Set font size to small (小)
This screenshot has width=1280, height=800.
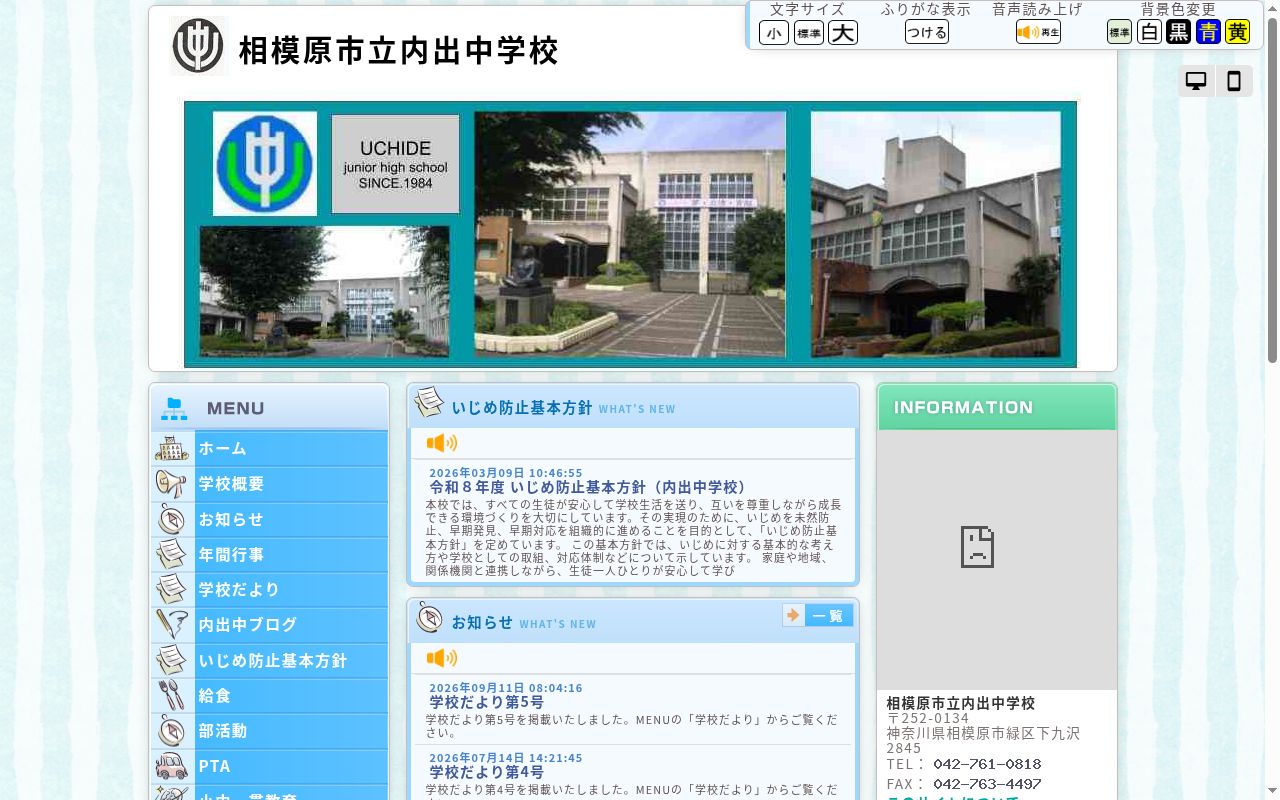[774, 33]
